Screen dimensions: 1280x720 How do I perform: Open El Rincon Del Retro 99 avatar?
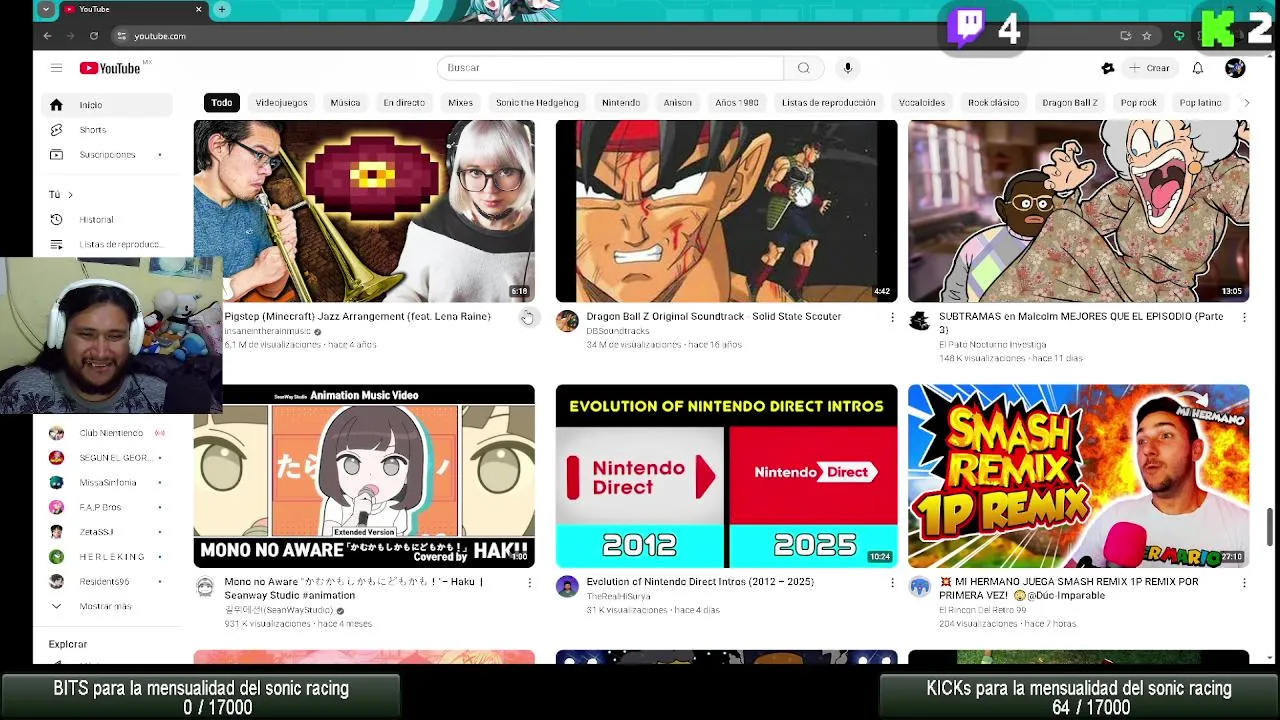coord(919,587)
